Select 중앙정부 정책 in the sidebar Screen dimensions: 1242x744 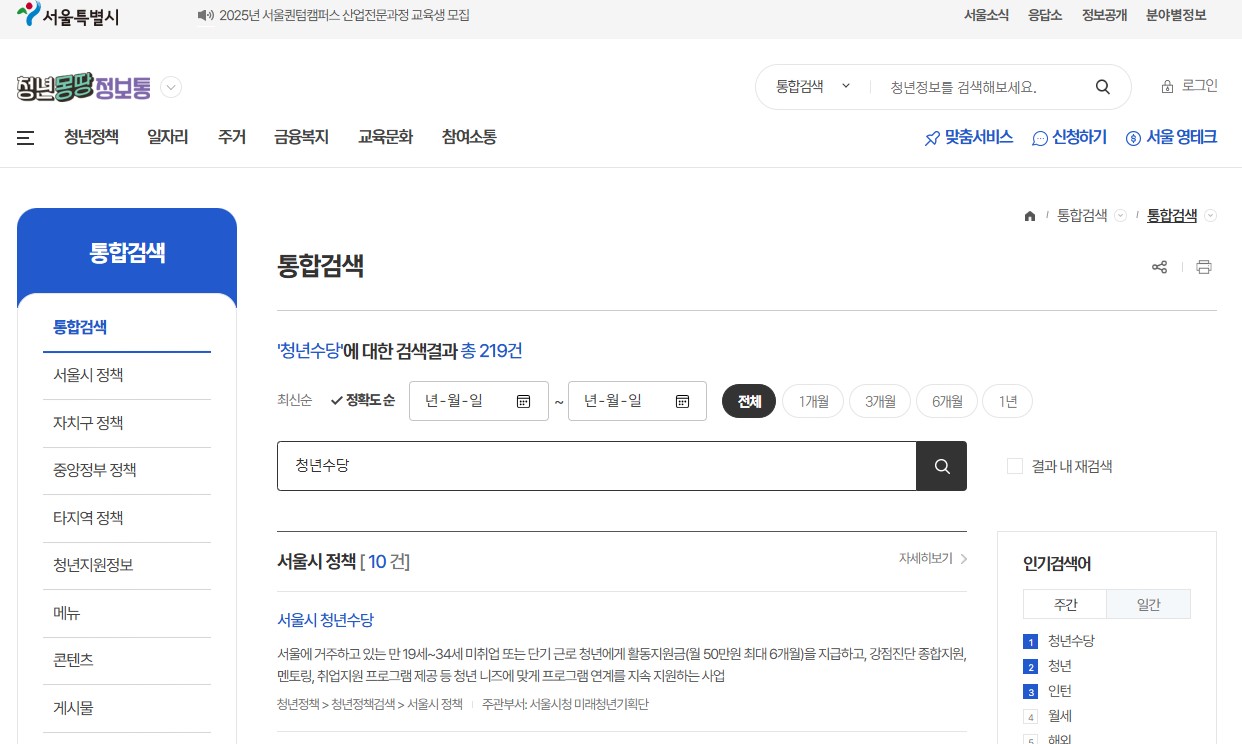click(x=127, y=470)
